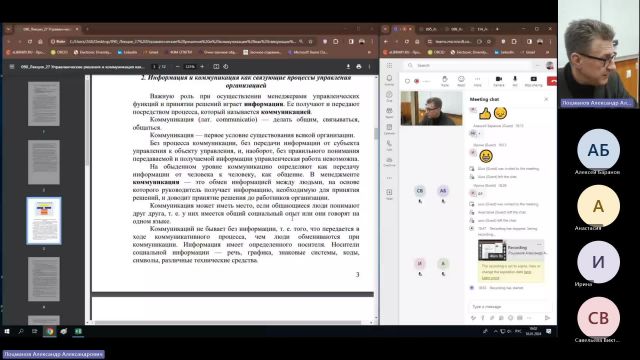Click the PDF zoom percentage field
Screen dimensions: 640x360
point(190,67)
